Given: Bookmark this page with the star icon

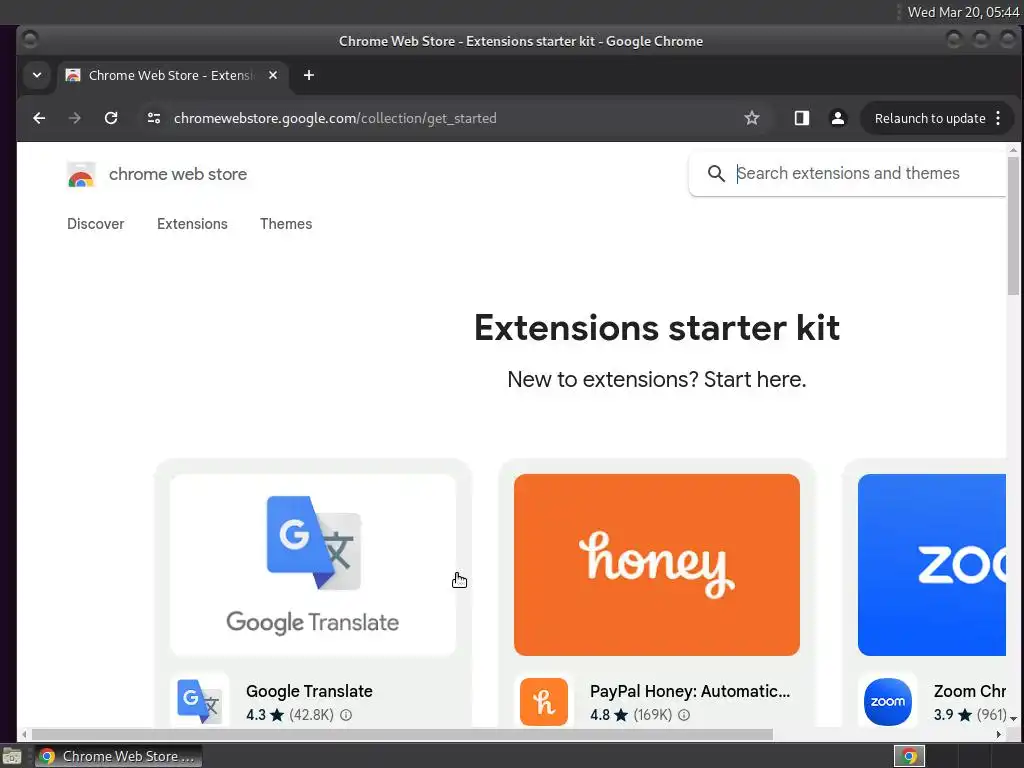Looking at the screenshot, I should 752,118.
